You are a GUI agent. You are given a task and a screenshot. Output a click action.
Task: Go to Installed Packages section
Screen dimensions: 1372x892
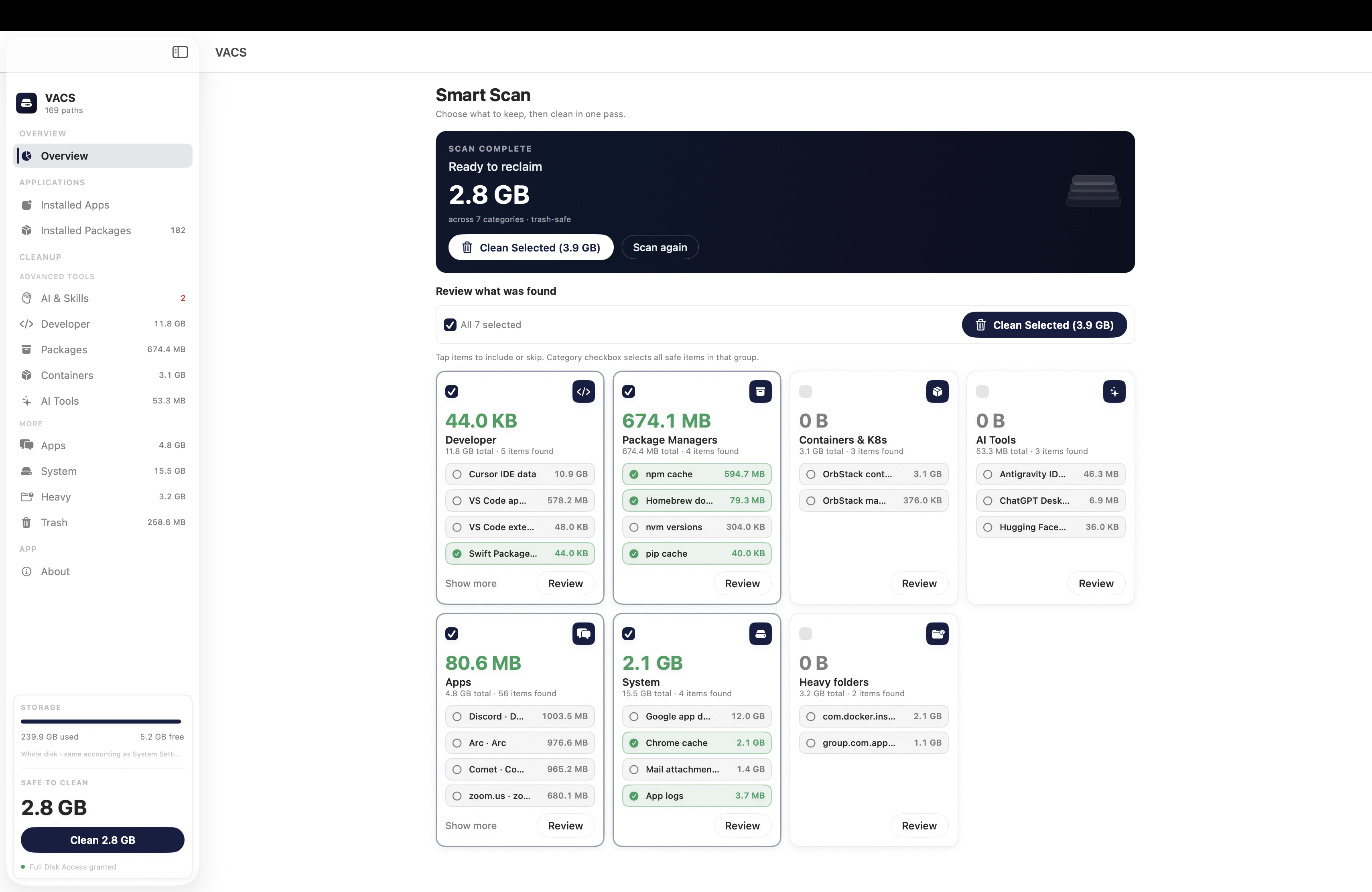pyautogui.click(x=103, y=231)
